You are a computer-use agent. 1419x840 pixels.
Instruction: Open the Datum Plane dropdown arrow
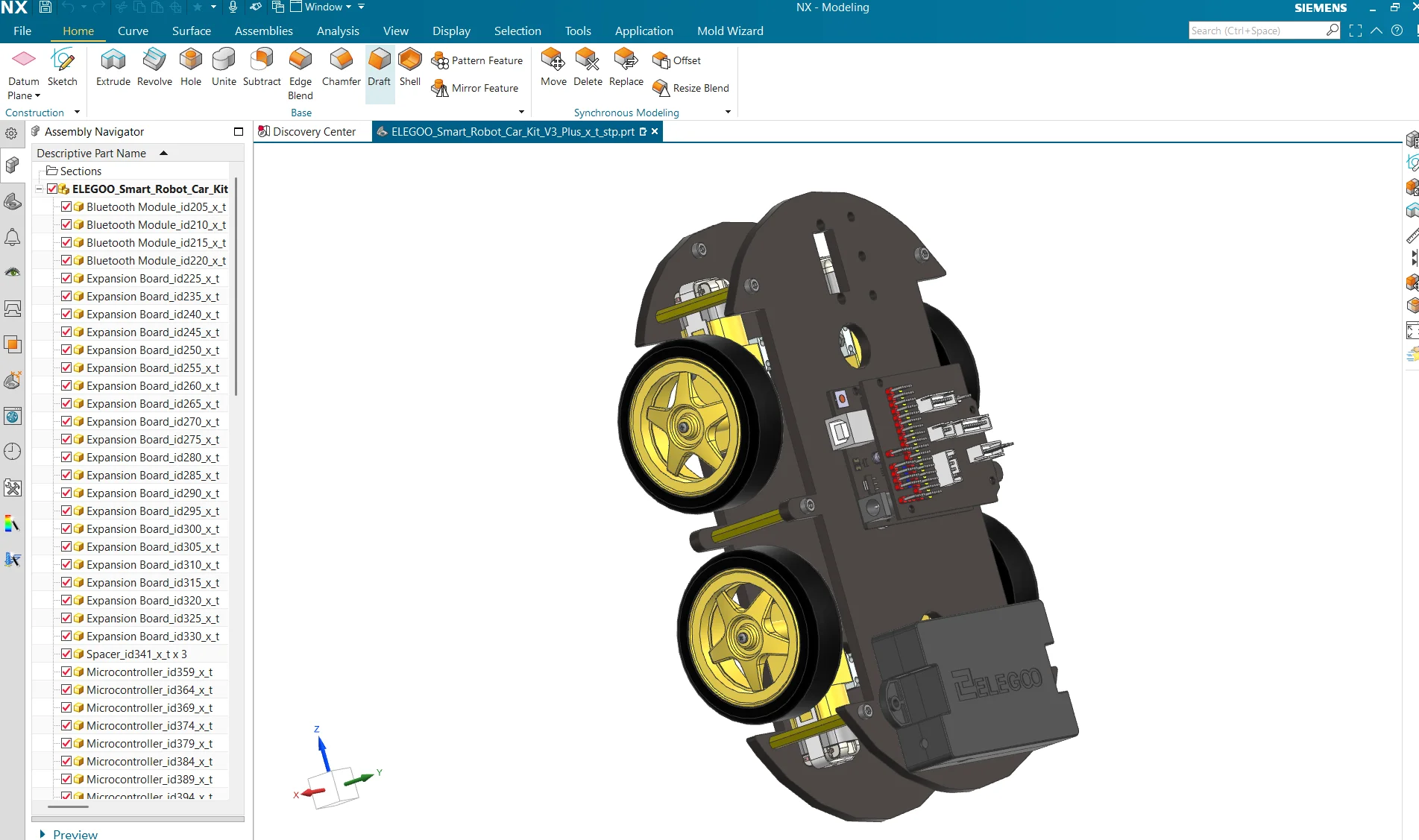[37, 96]
